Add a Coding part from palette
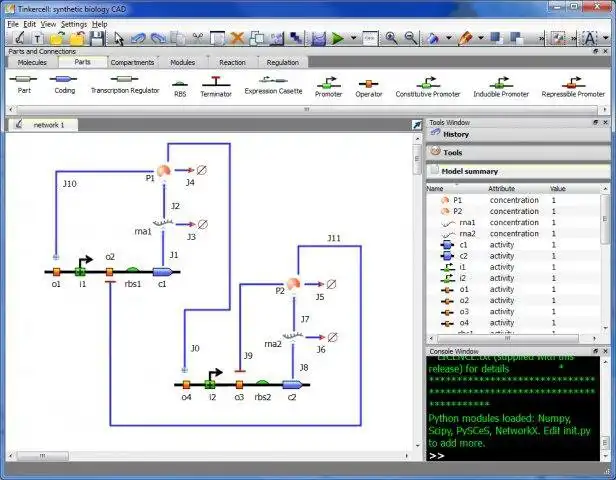The height and width of the screenshot is (480, 616). (x=64, y=84)
